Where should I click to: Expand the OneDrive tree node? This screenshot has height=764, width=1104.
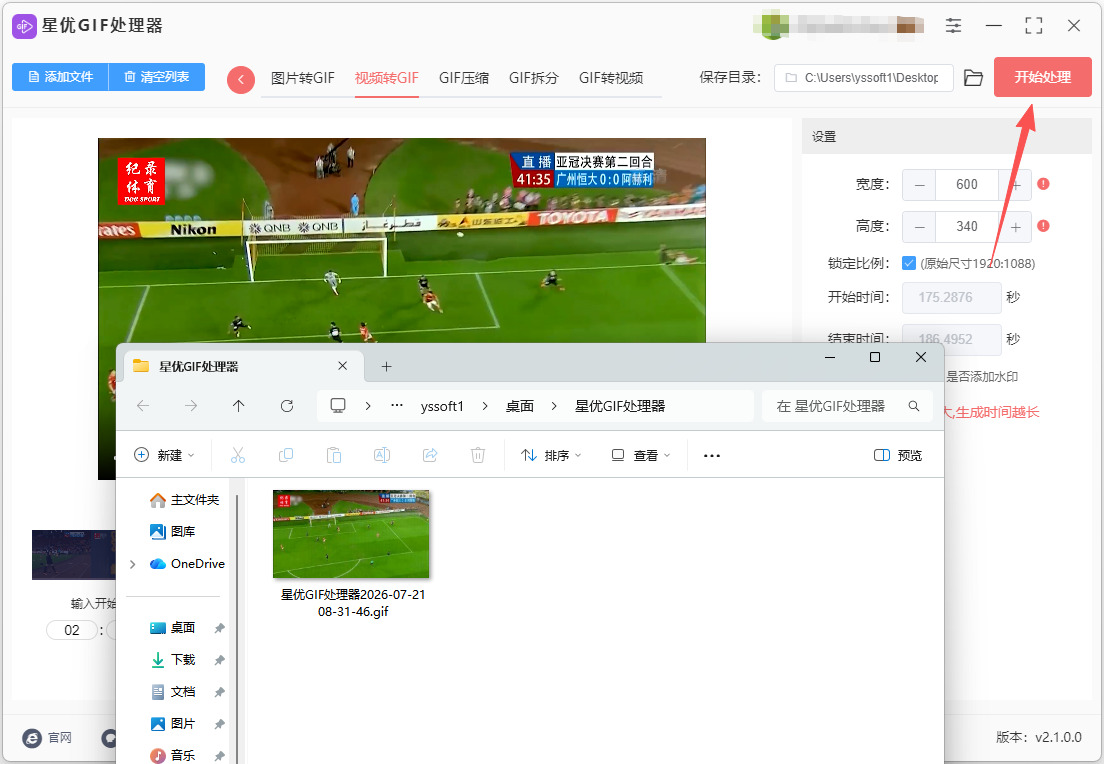point(132,564)
